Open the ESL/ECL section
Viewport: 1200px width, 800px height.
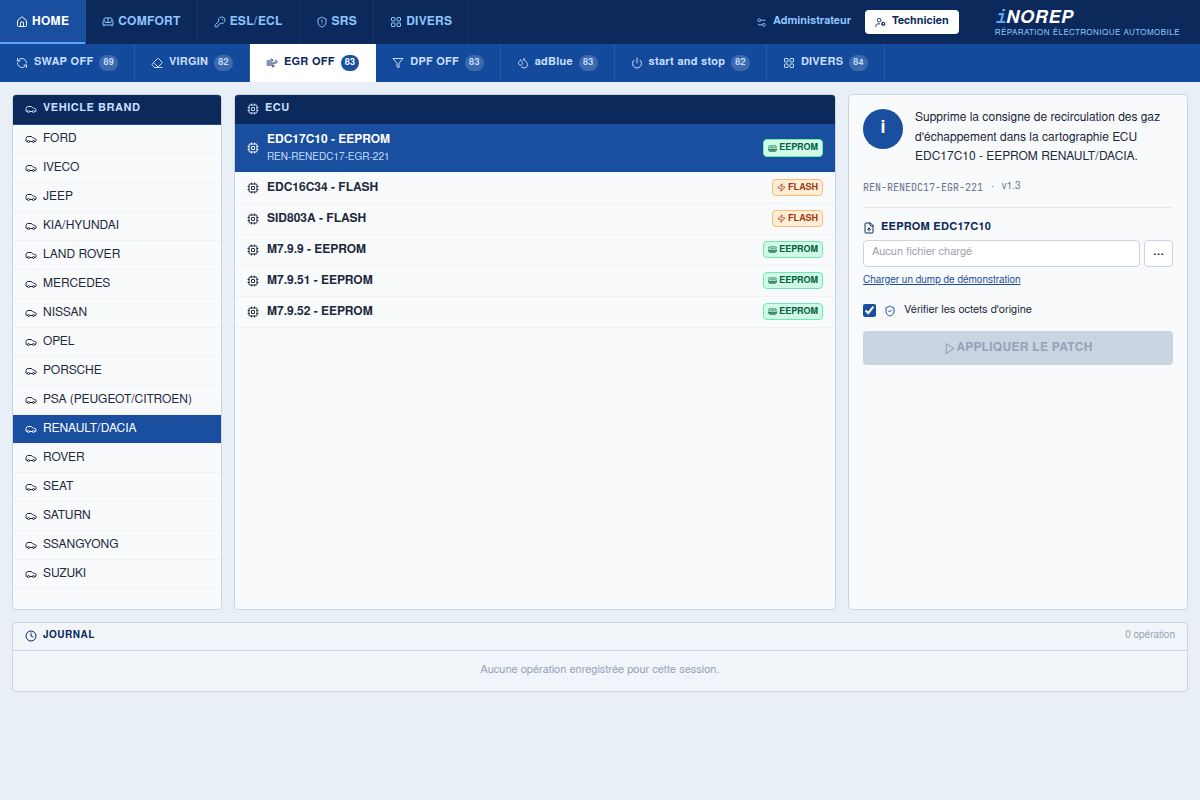pos(248,21)
